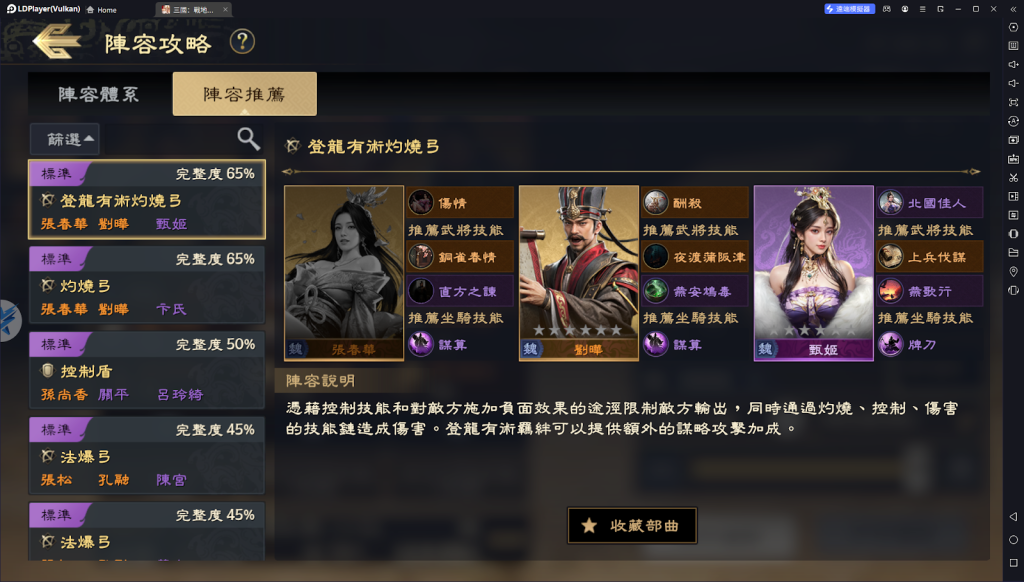Select the 控制盾 lineup entry
Viewport: 1024px width, 582px height.
(147, 369)
